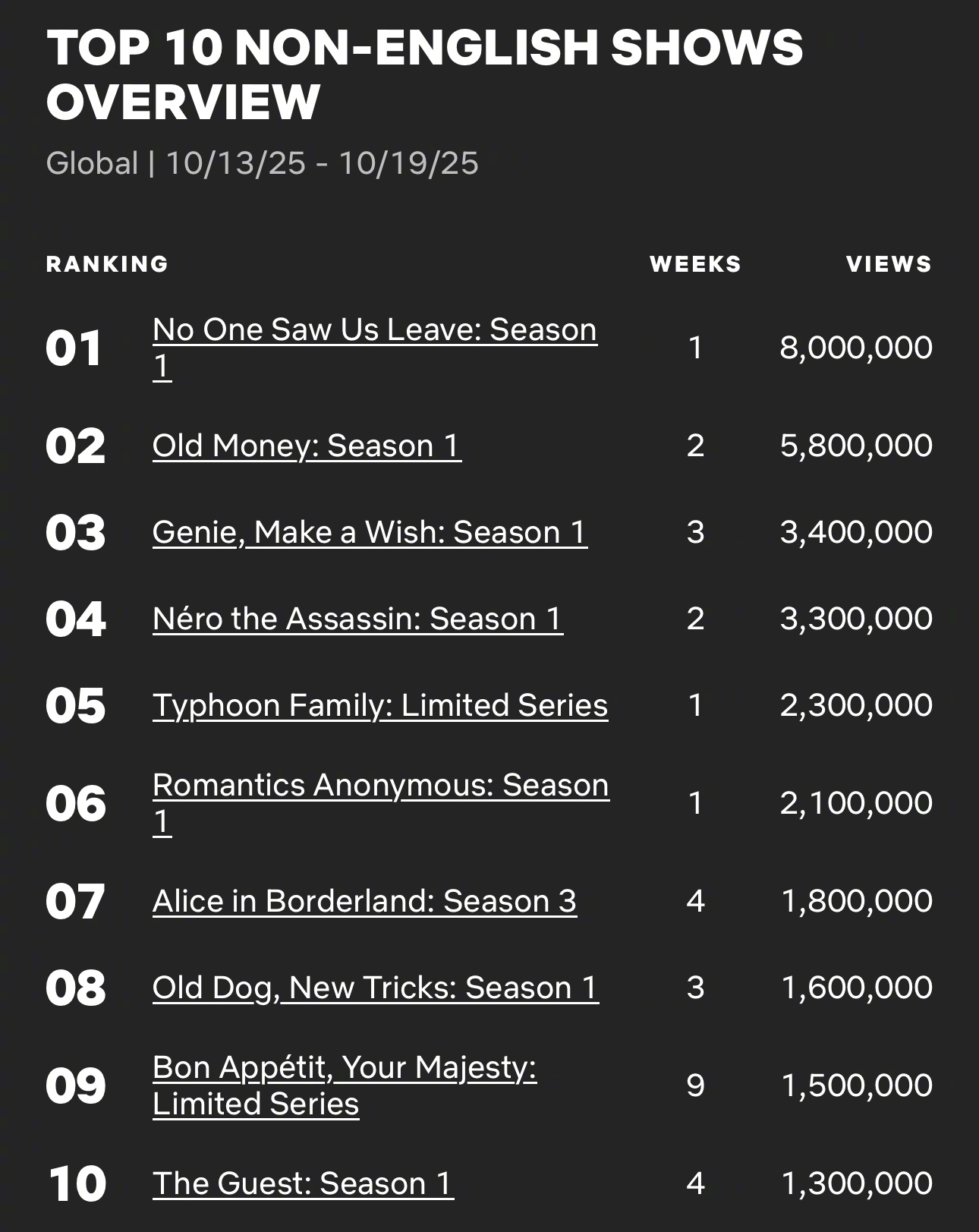
Task: Click Genie, Make a Wish: Season 1
Action: [370, 532]
